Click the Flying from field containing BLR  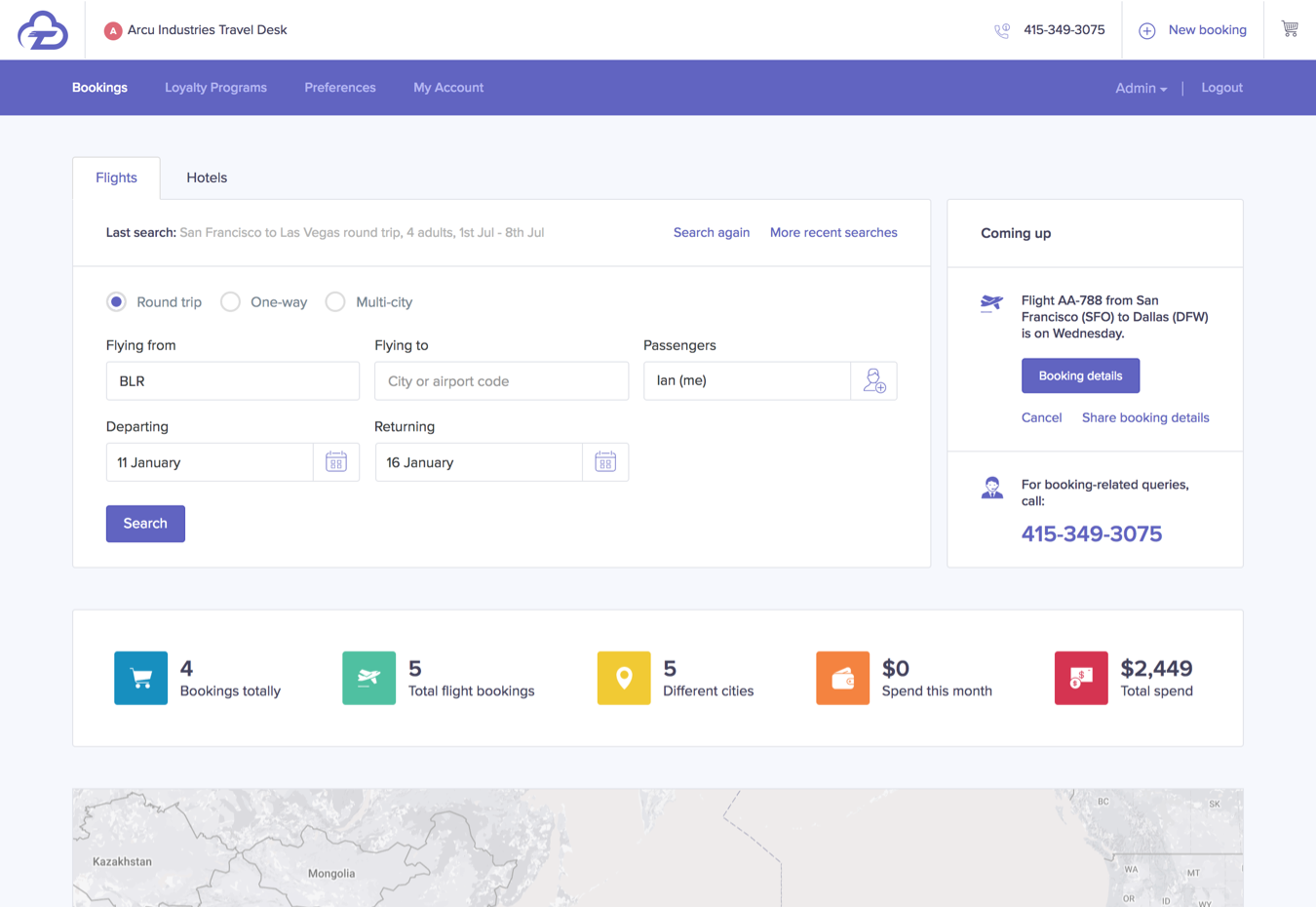232,380
